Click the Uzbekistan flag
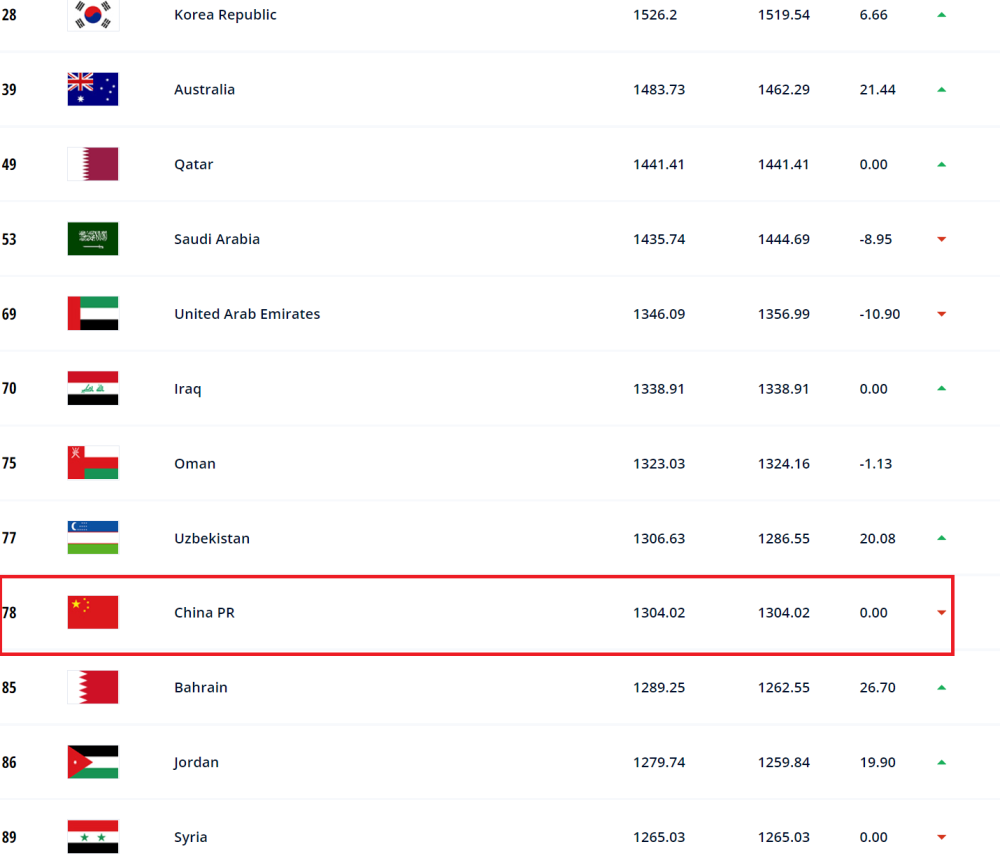Image resolution: width=1000 pixels, height=863 pixels. [93, 538]
